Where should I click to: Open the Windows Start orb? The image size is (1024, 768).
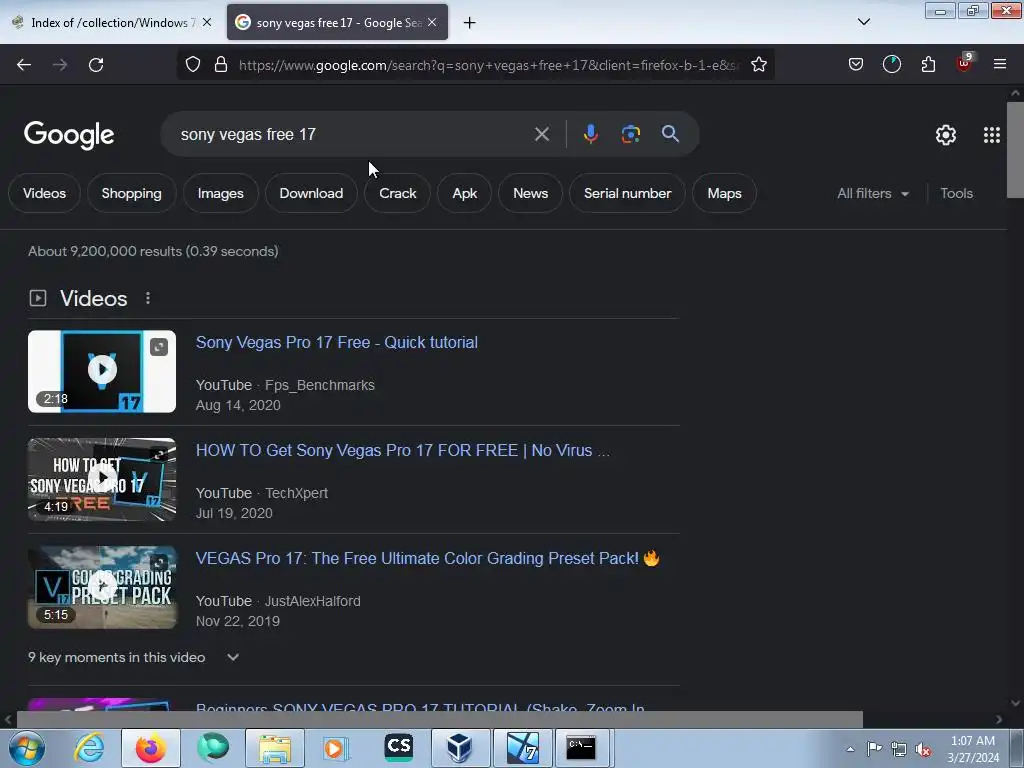pyautogui.click(x=27, y=748)
